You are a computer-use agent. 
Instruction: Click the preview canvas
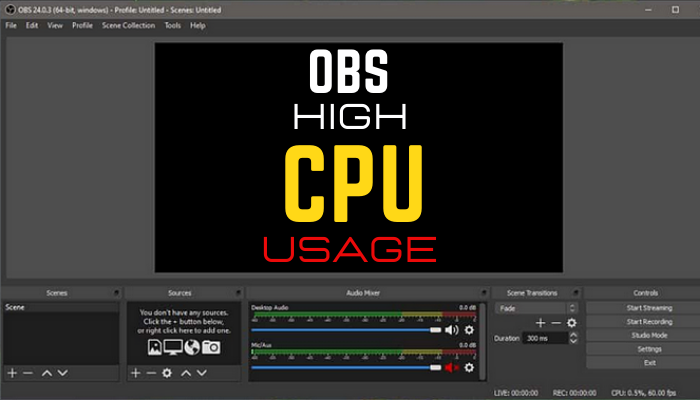coord(358,158)
